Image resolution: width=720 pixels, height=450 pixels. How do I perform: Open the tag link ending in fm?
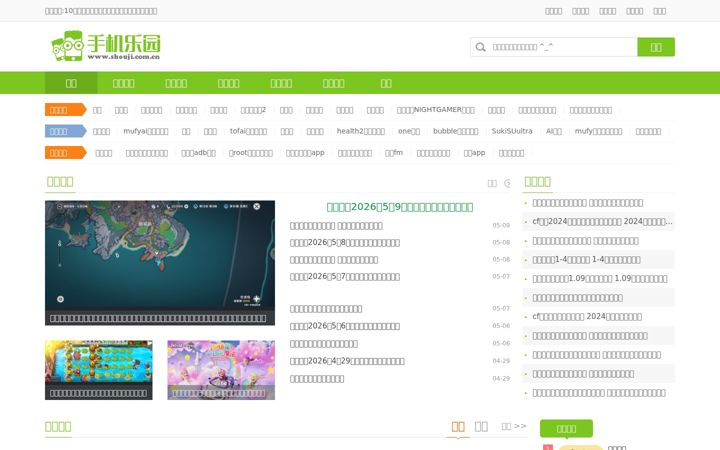[x=394, y=153]
